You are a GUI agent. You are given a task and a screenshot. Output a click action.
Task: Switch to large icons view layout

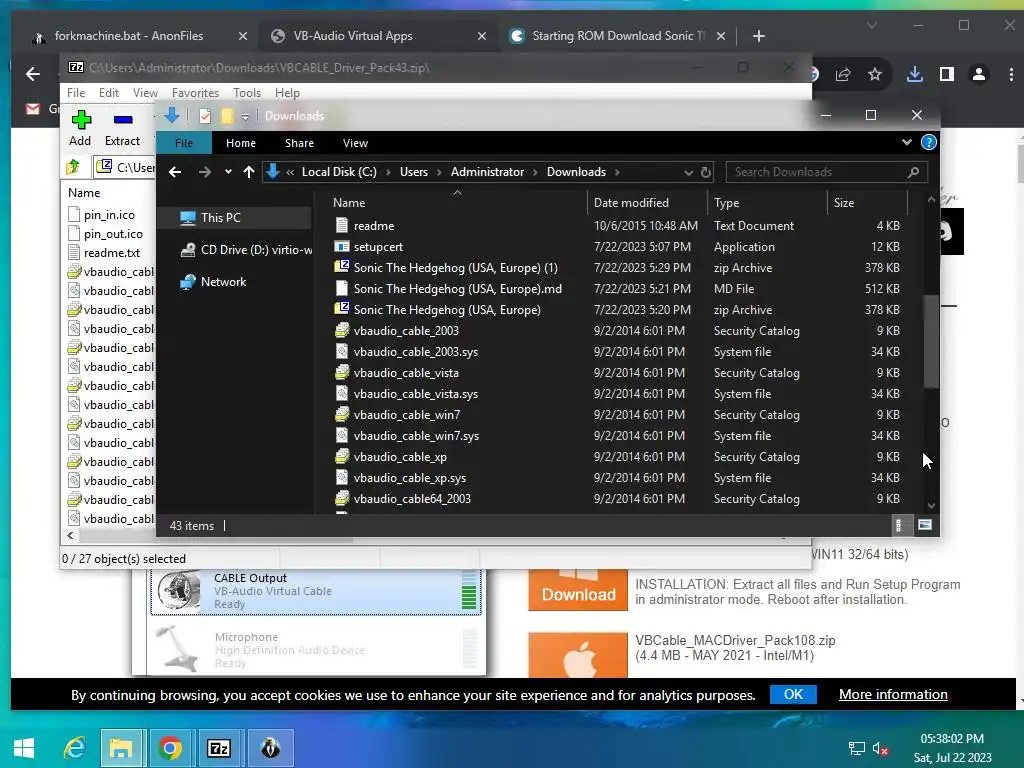(x=925, y=525)
